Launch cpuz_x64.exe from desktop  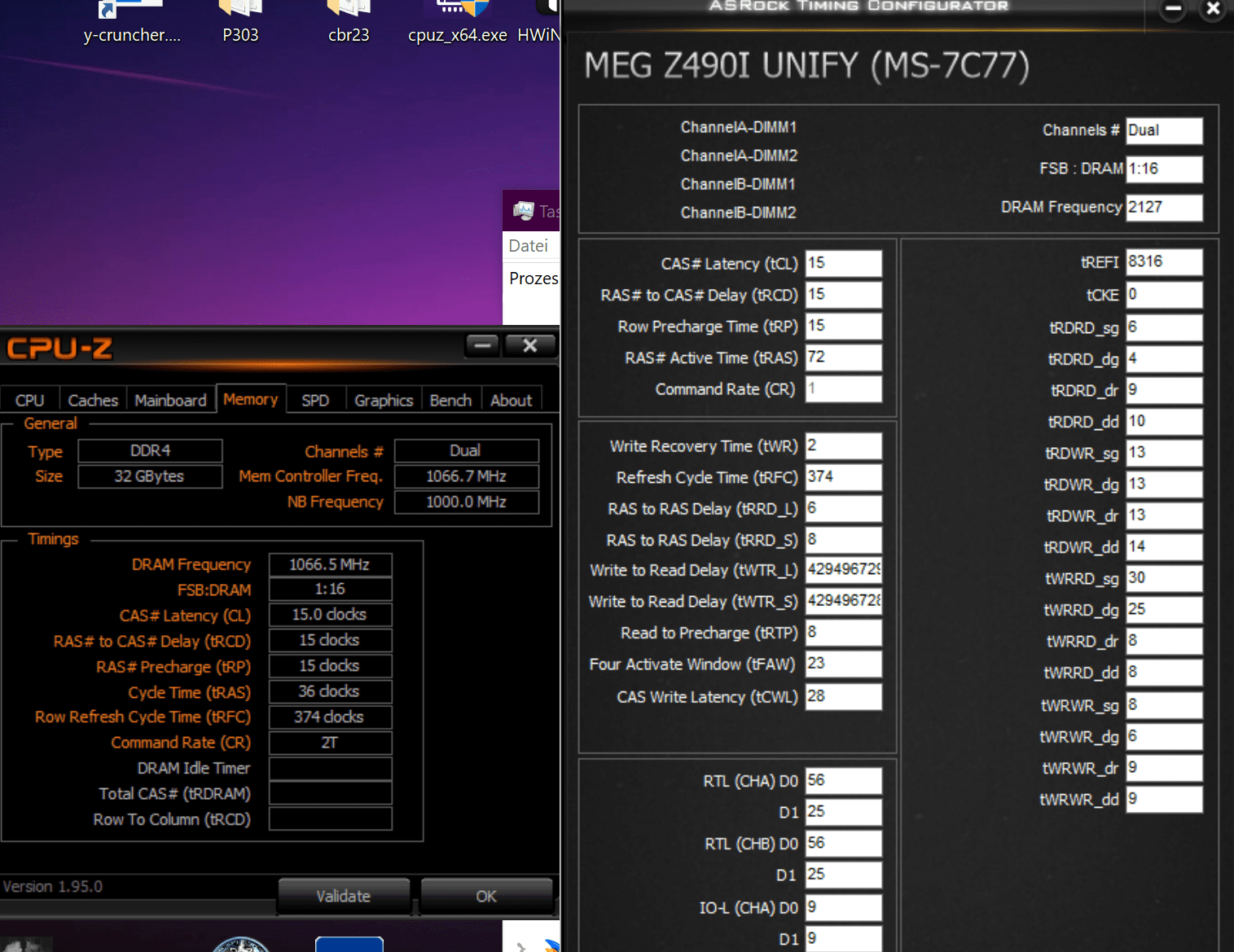(458, 23)
